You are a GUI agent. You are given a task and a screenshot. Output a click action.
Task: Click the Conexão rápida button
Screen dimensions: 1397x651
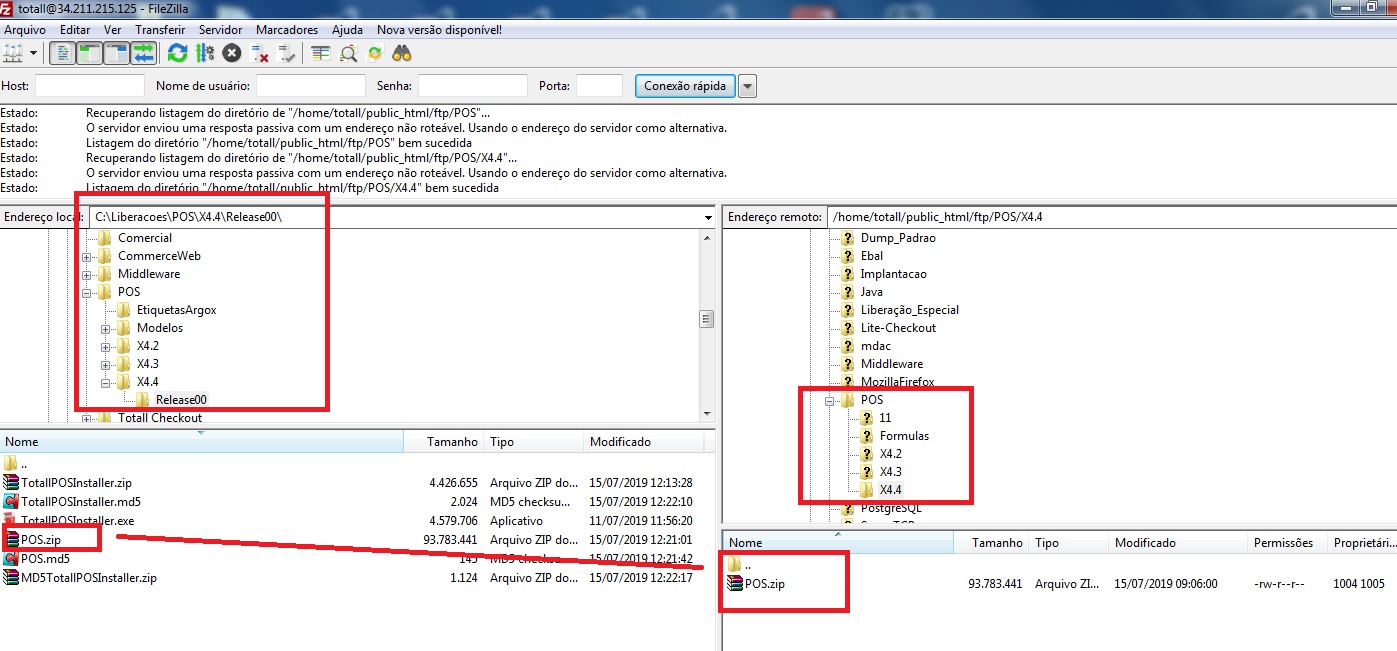(x=685, y=86)
